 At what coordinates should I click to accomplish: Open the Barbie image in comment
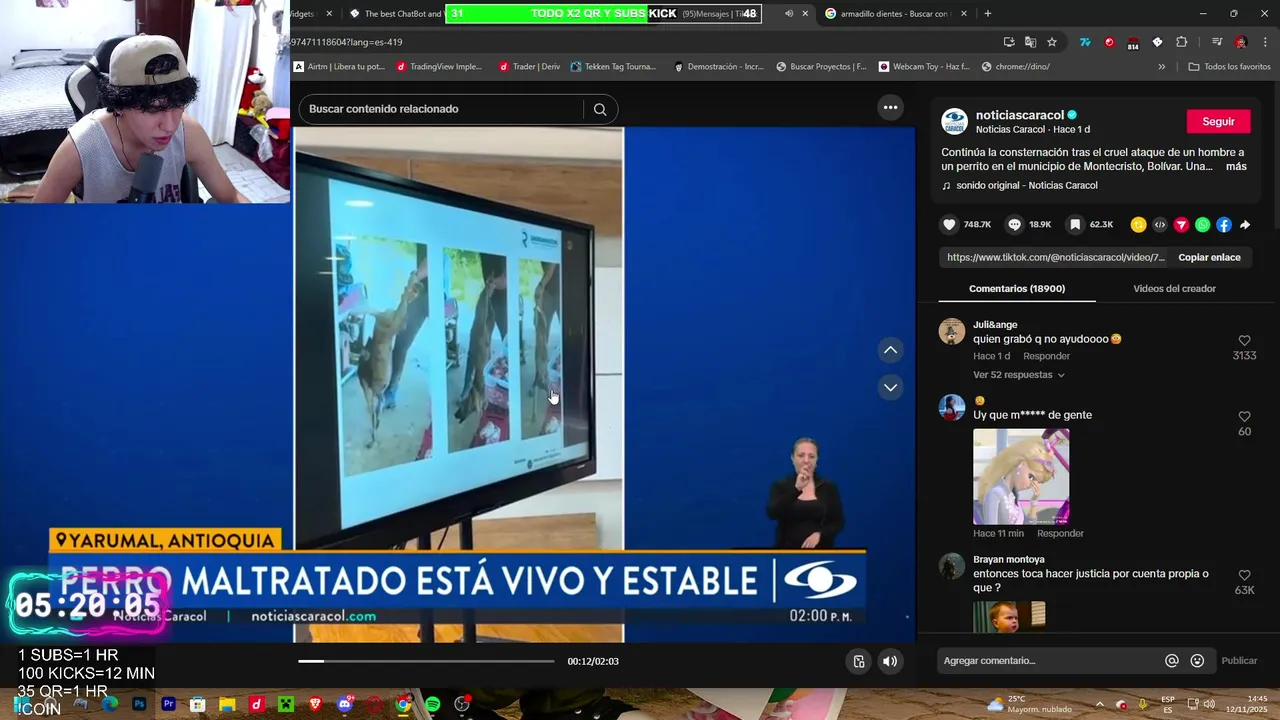point(1021,477)
